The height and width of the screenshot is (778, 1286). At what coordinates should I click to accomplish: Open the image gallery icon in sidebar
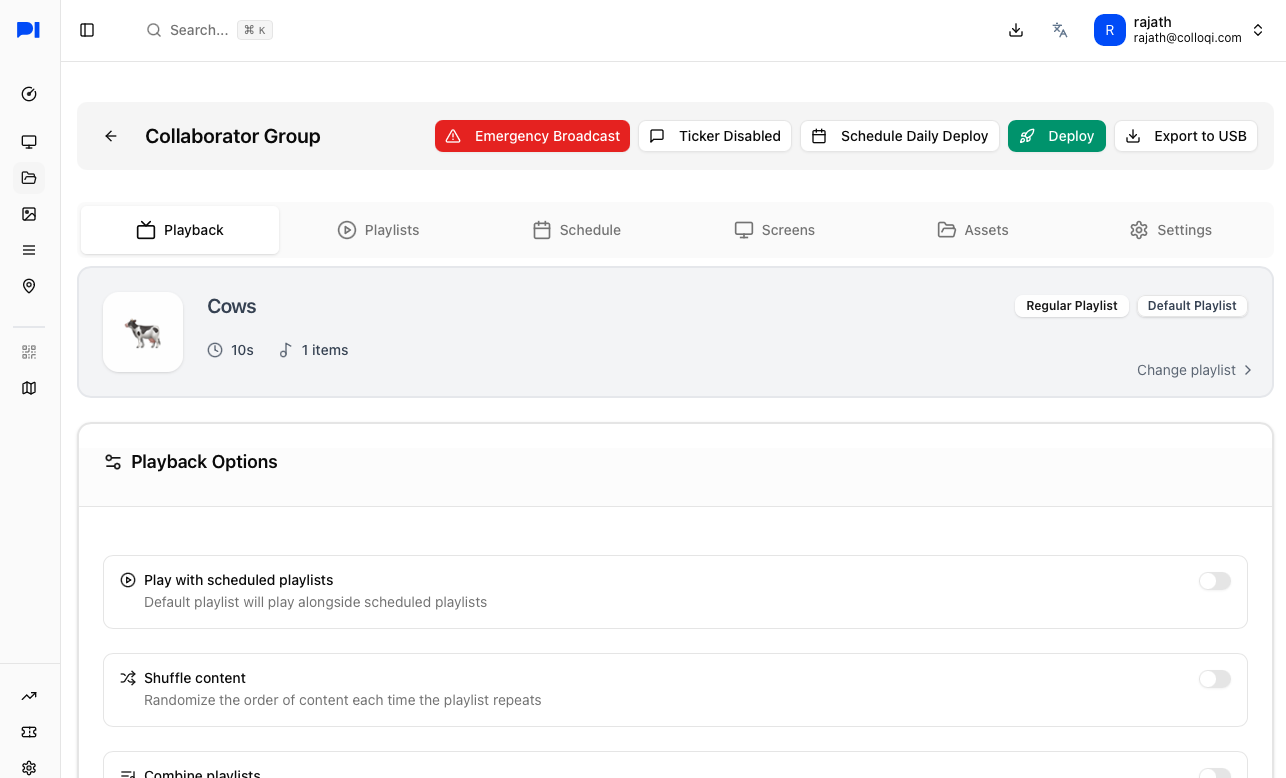pyautogui.click(x=29, y=214)
